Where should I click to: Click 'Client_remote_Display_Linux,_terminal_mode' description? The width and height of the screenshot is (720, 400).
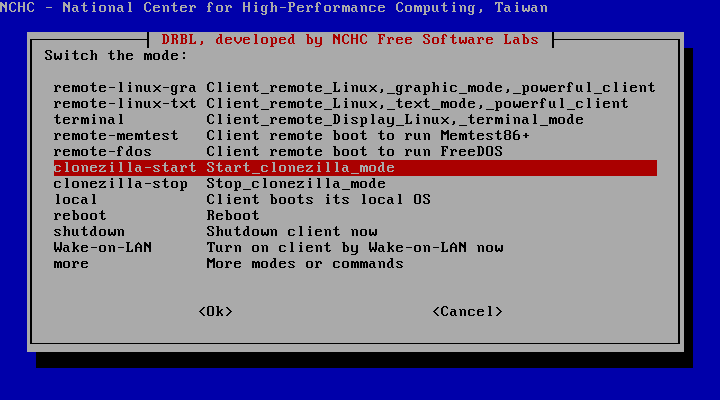click(395, 120)
